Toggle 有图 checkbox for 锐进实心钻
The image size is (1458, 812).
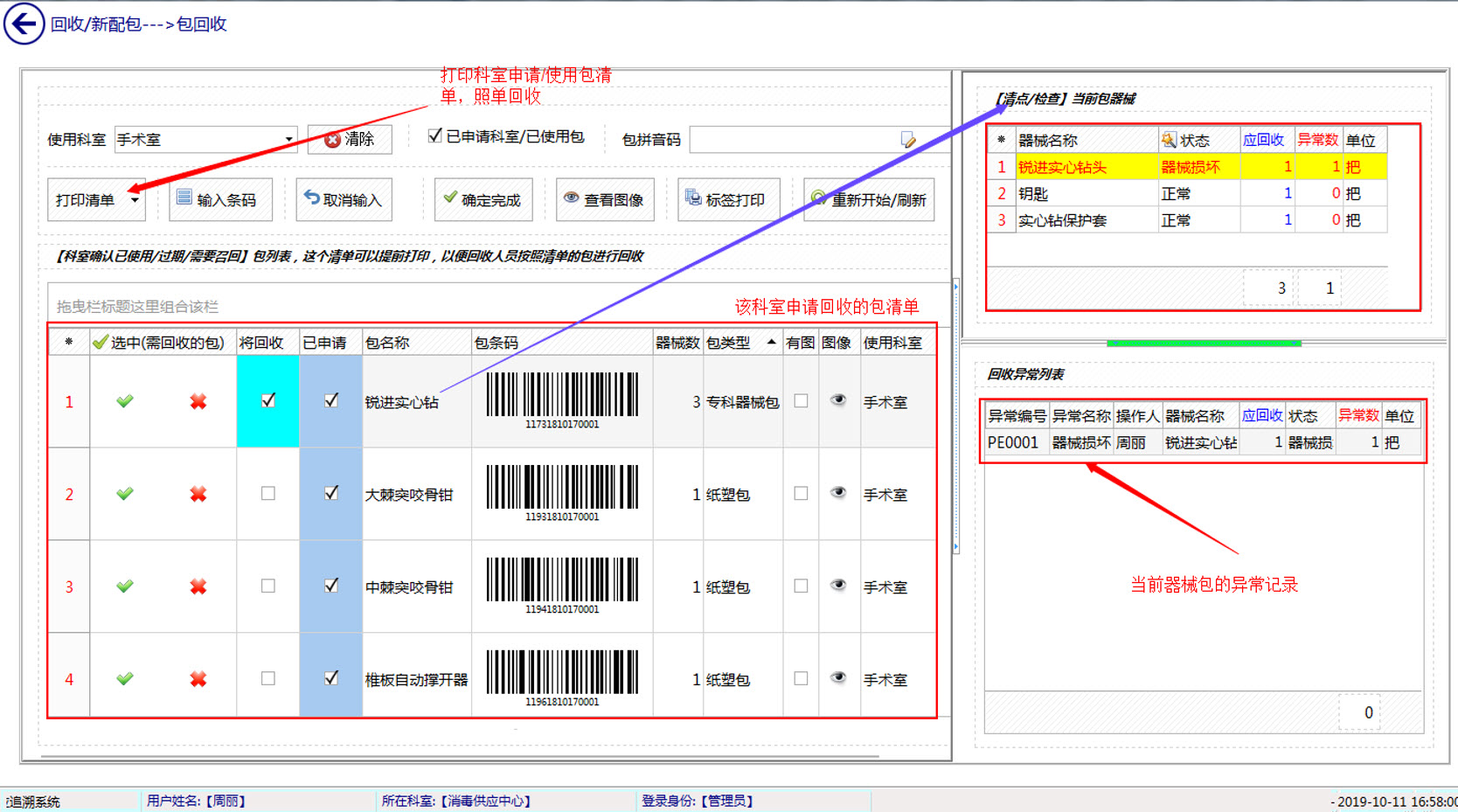[801, 401]
